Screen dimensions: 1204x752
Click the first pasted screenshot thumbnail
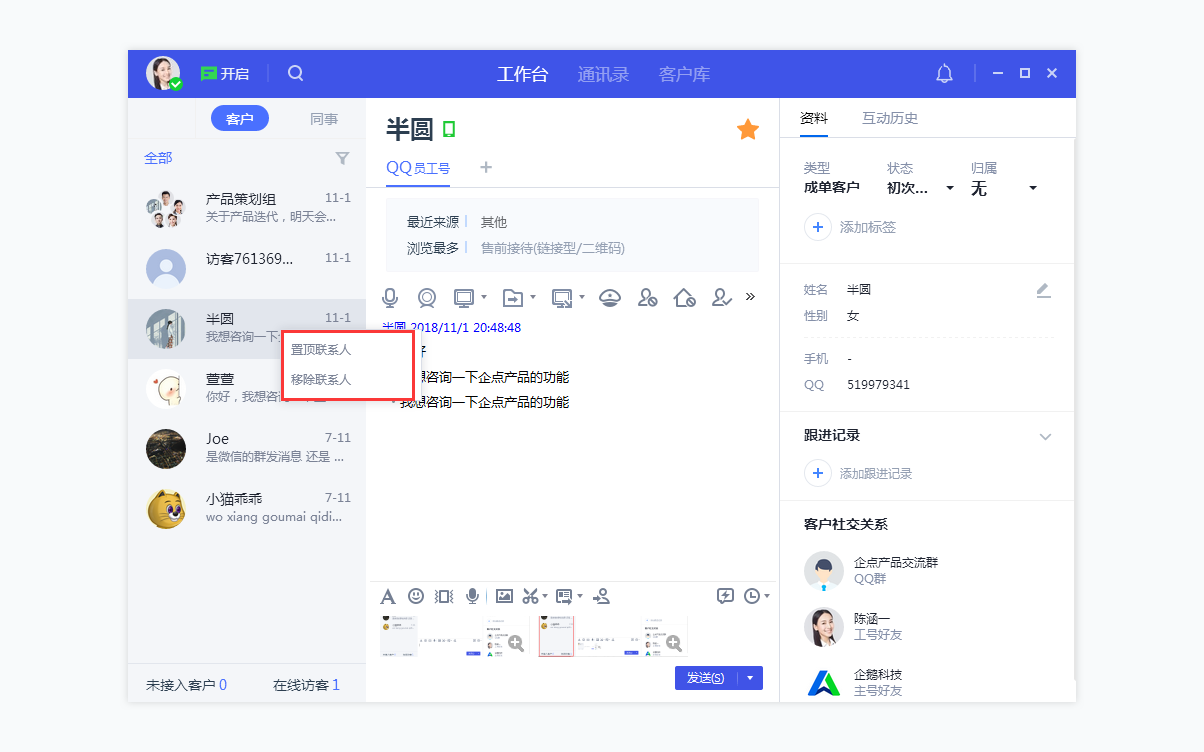click(455, 636)
